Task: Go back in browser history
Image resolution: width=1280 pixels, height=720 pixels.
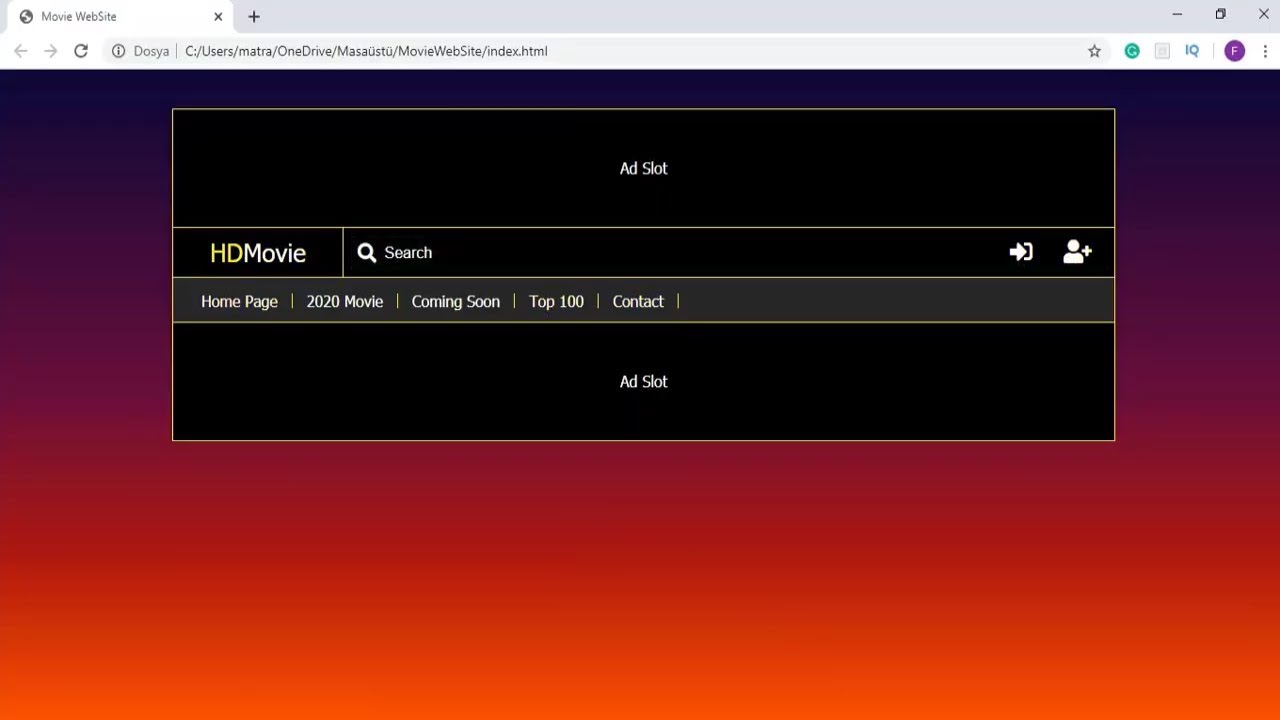Action: [21, 51]
